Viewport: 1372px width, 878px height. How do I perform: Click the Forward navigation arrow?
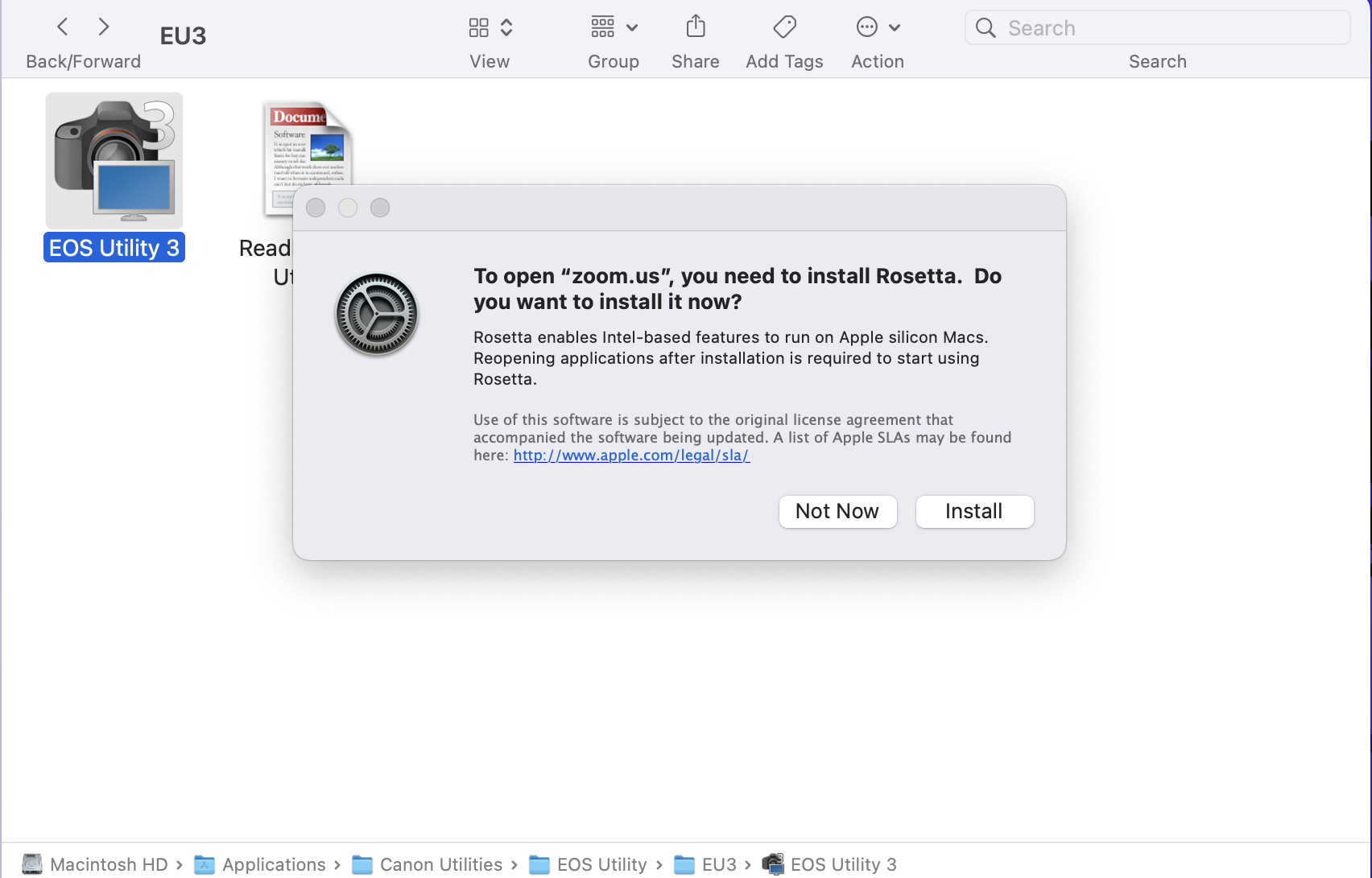click(x=103, y=27)
